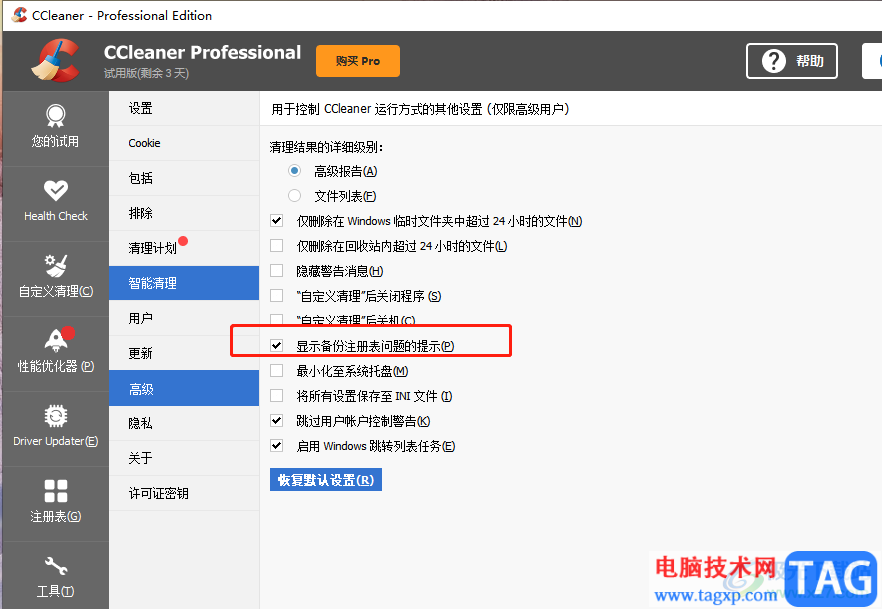This screenshot has height=609, width=882.
Task: Click the 清理结果的详细级别 label
Action: (326, 147)
